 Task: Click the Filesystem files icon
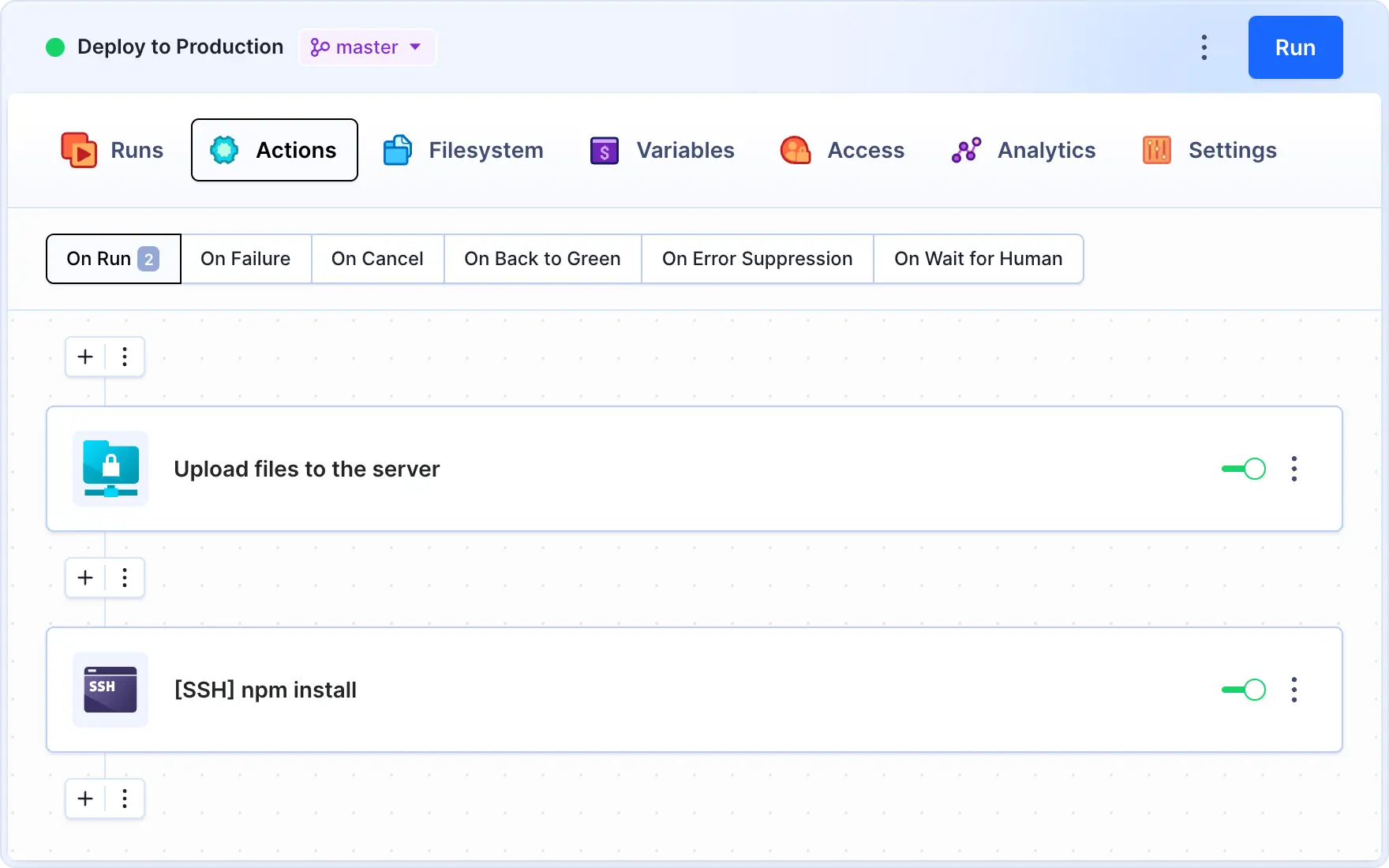point(398,150)
